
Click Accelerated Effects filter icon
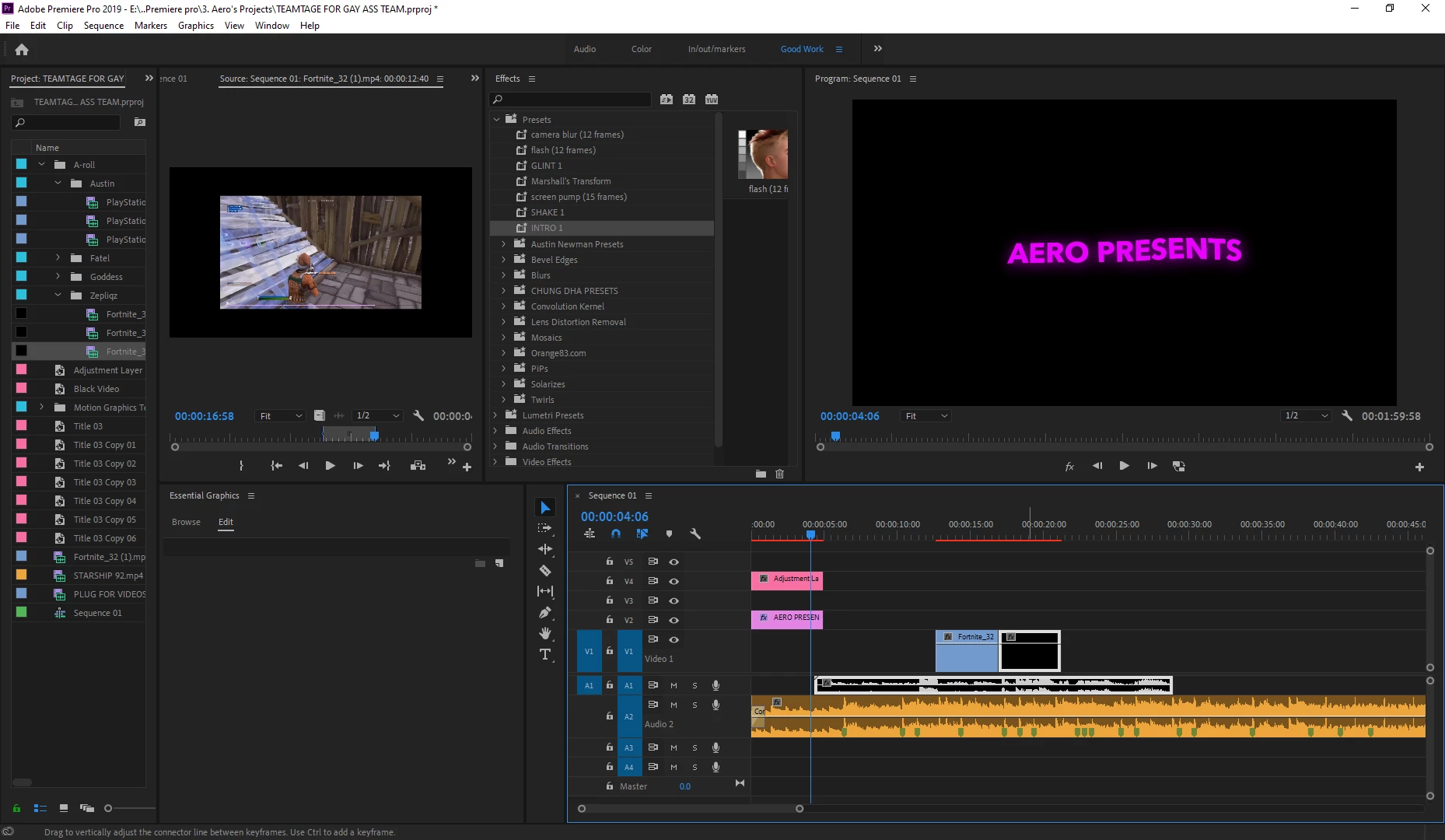click(667, 100)
